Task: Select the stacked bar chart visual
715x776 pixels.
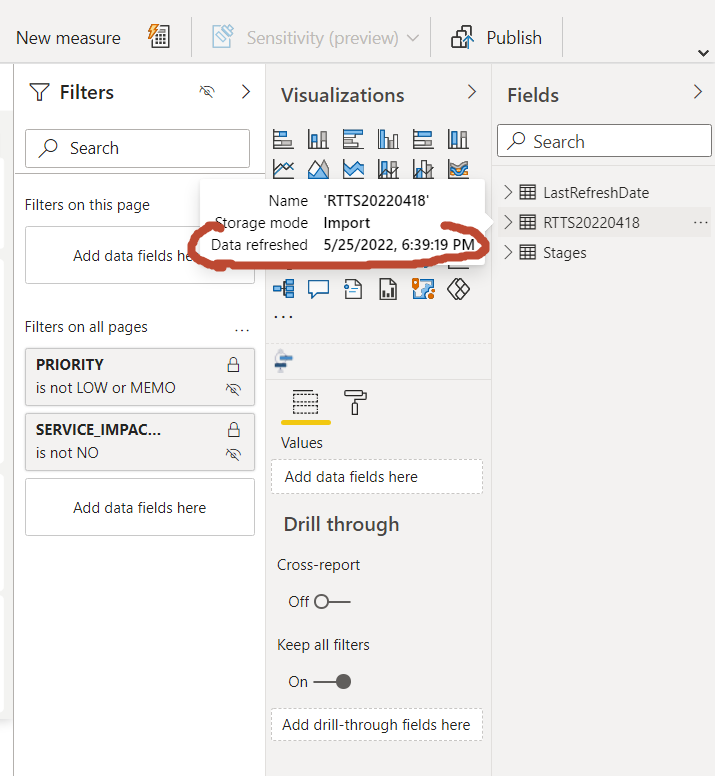Action: pos(283,139)
